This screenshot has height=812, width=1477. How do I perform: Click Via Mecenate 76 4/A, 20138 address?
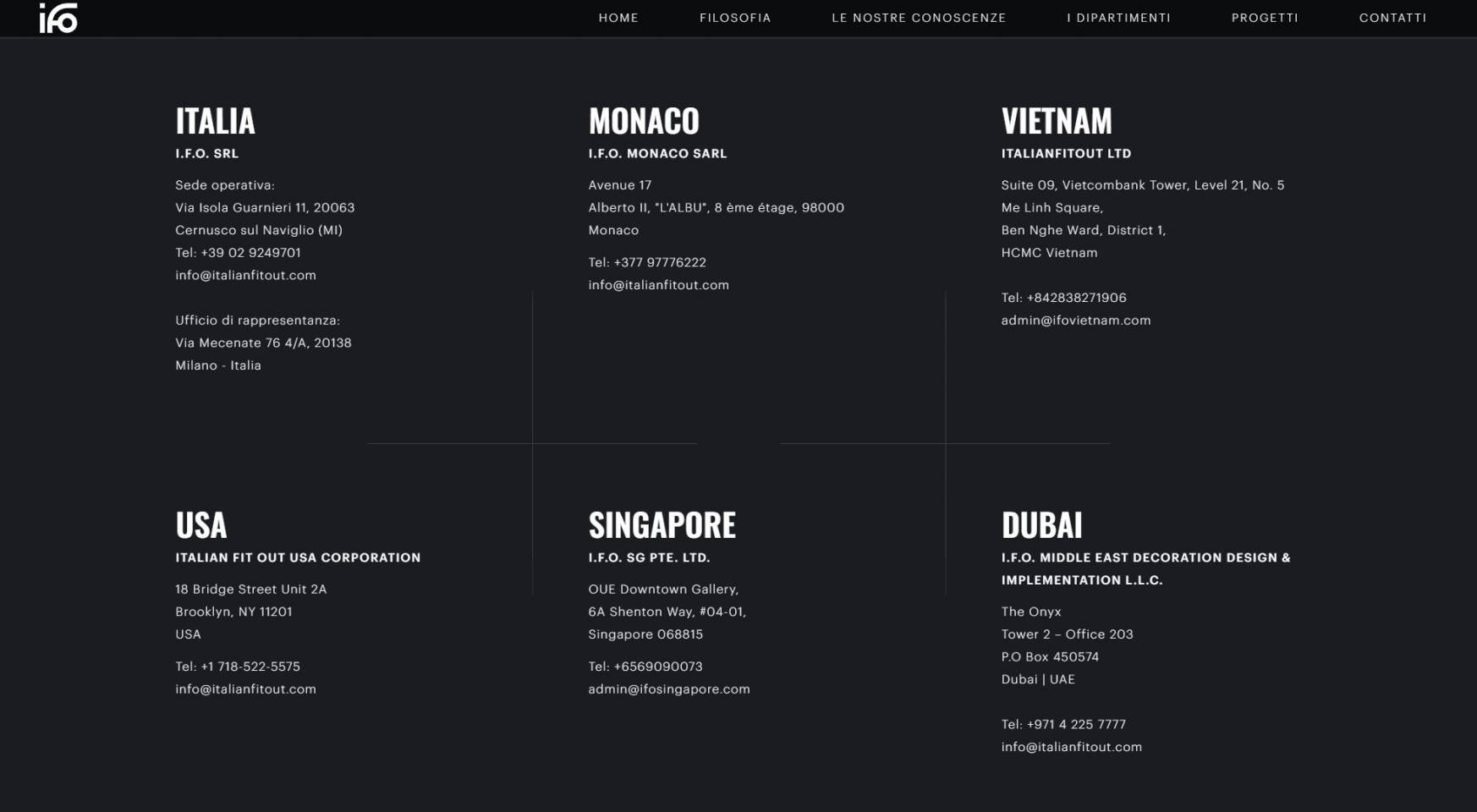263,343
